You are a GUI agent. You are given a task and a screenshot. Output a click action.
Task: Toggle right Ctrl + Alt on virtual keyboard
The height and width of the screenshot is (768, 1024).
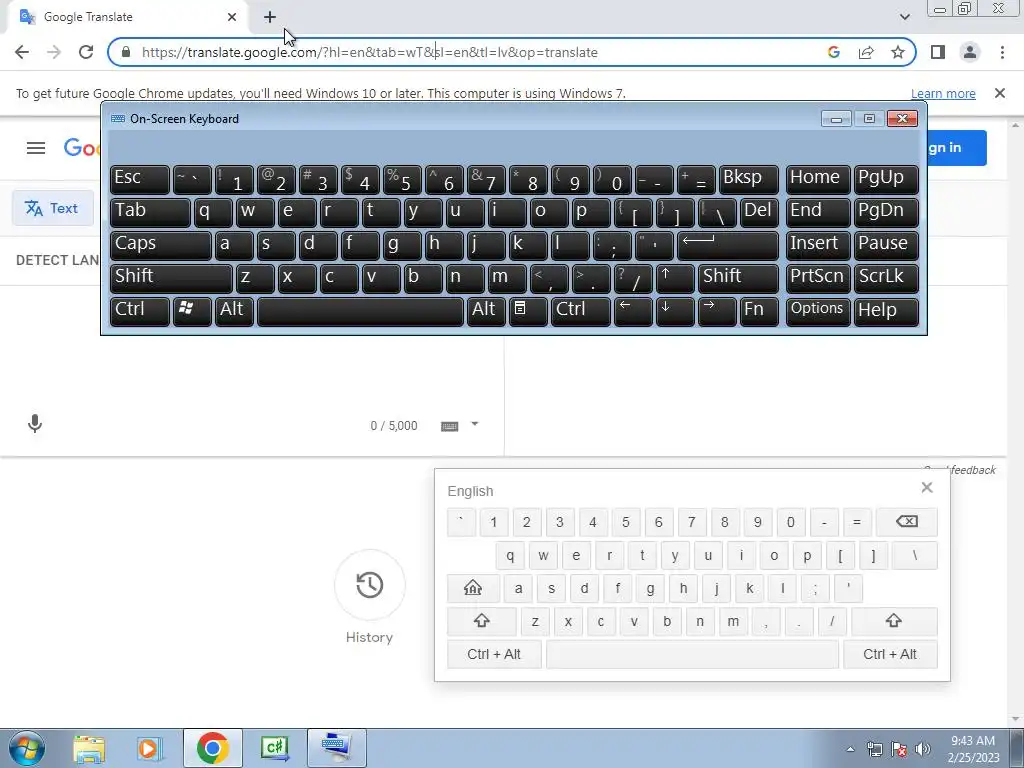pyautogui.click(x=890, y=654)
